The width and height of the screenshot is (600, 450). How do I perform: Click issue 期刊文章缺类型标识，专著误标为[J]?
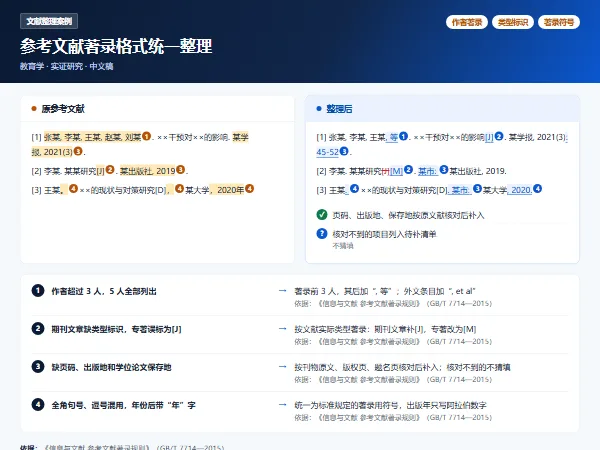(117, 329)
